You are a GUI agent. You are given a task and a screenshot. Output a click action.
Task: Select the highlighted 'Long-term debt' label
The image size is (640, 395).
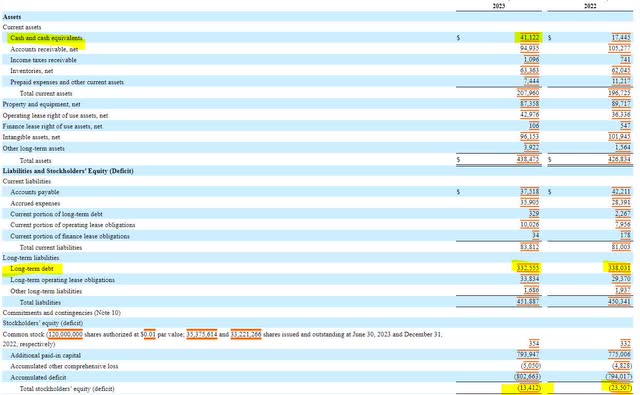32,269
